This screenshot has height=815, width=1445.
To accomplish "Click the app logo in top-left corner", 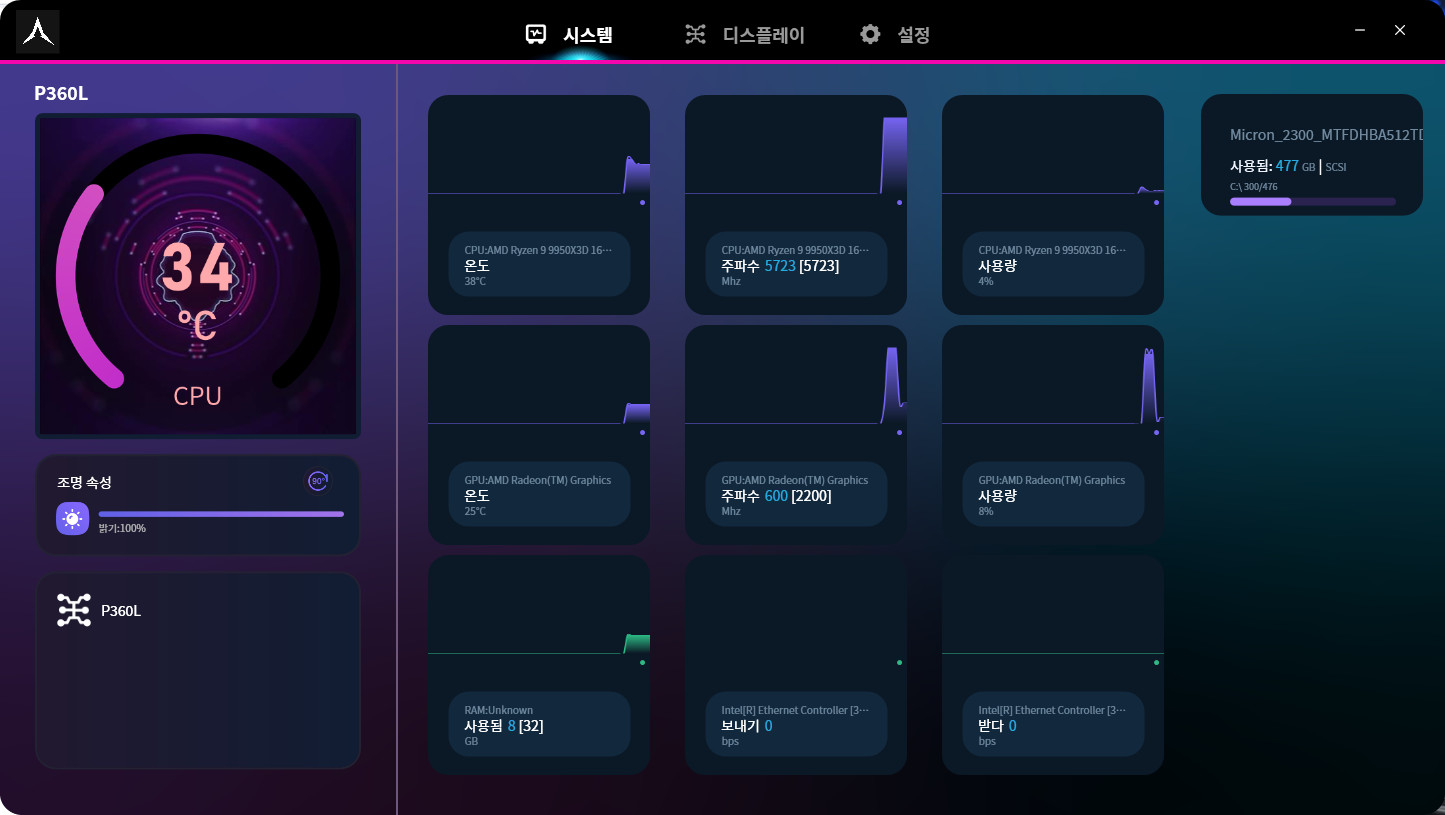I will pyautogui.click(x=37, y=31).
